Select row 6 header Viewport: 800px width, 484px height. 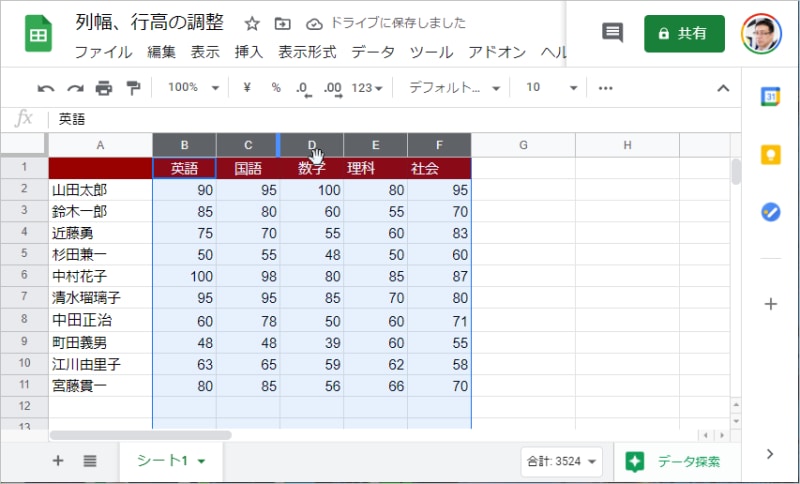[x=24, y=275]
